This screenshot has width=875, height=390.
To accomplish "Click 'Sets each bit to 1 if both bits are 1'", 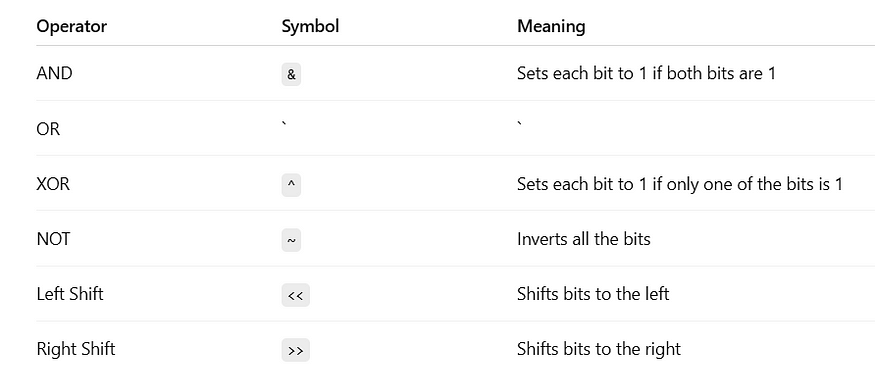I will point(646,73).
